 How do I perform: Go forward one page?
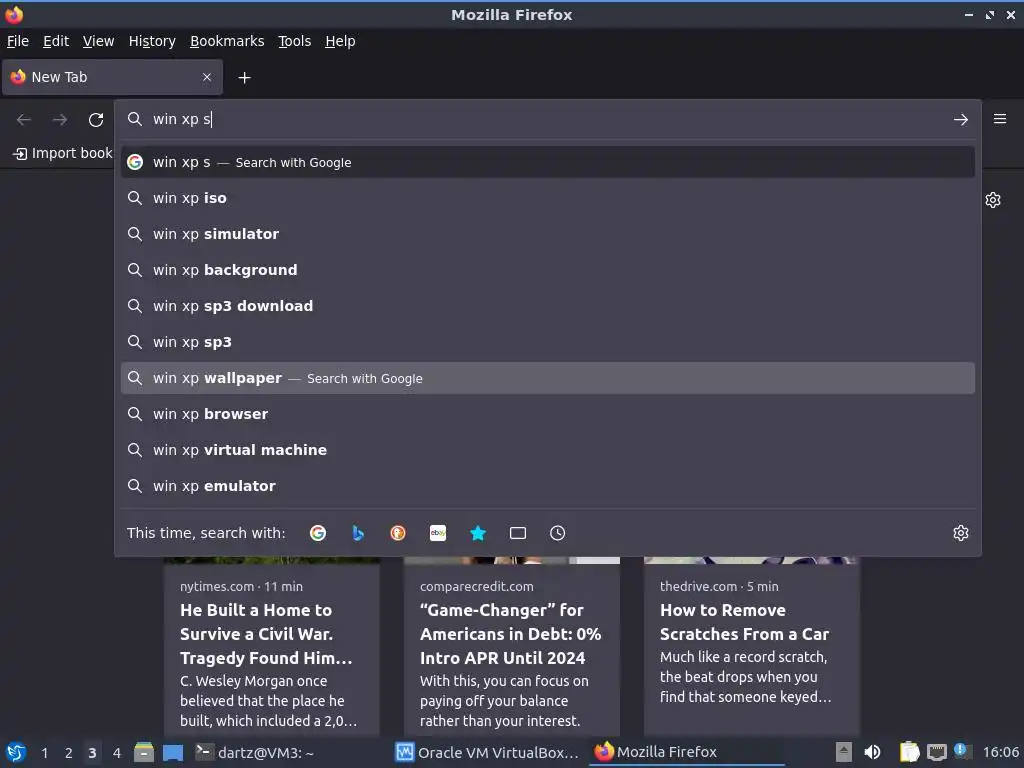click(x=60, y=120)
